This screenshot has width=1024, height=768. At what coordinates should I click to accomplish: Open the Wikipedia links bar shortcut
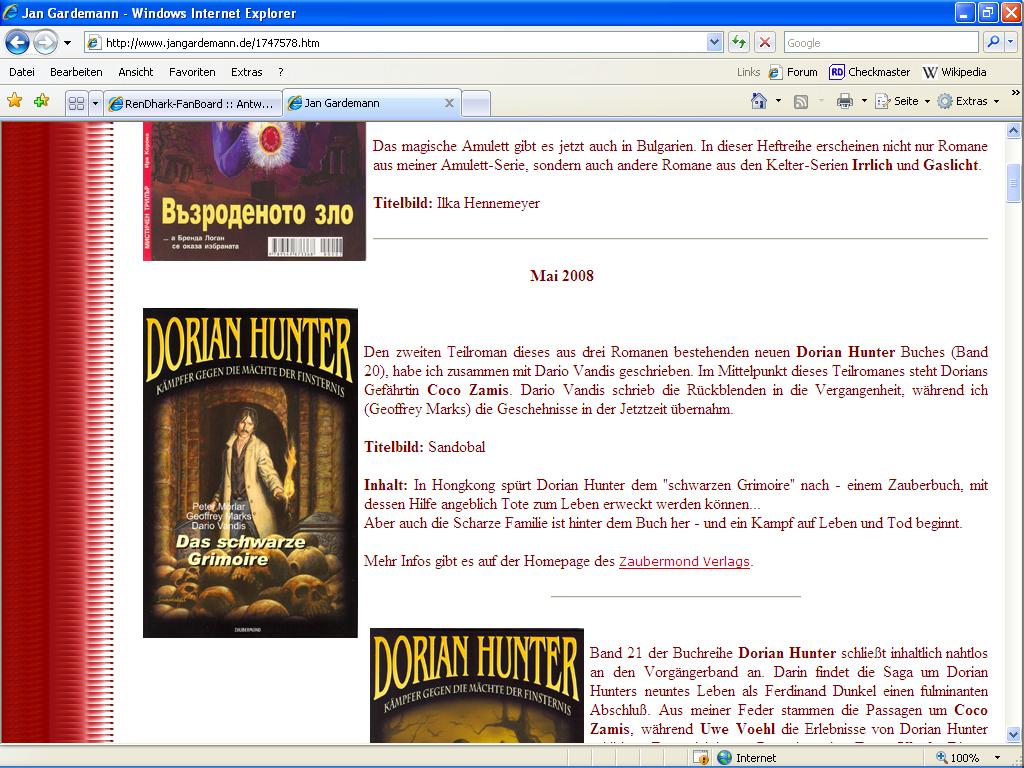coord(954,72)
